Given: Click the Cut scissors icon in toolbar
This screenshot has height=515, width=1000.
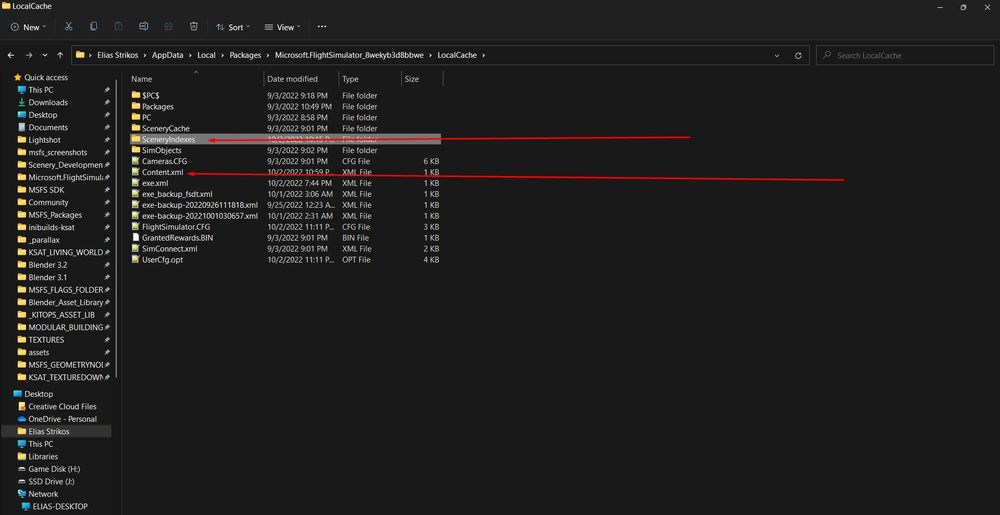Looking at the screenshot, I should point(68,27).
